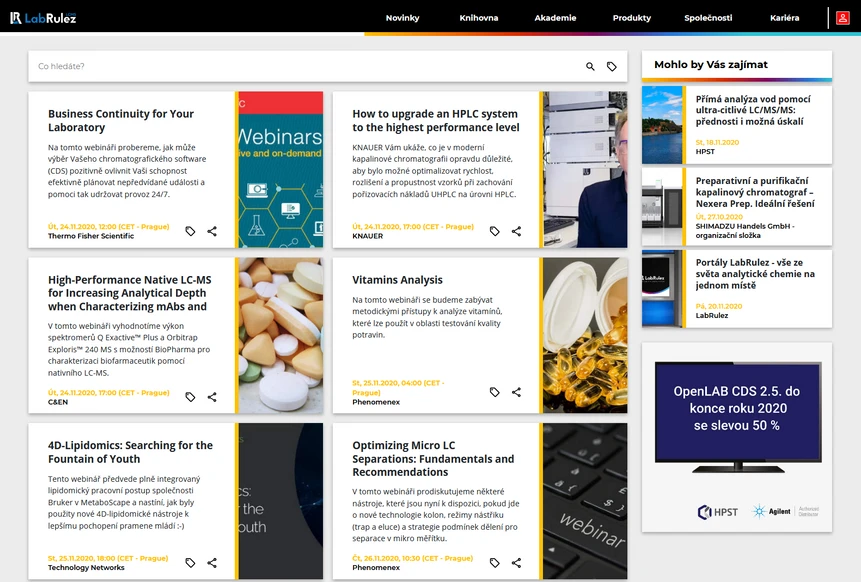The image size is (861, 582).
Task: Share the Business Continuity webinar
Action: pos(212,231)
